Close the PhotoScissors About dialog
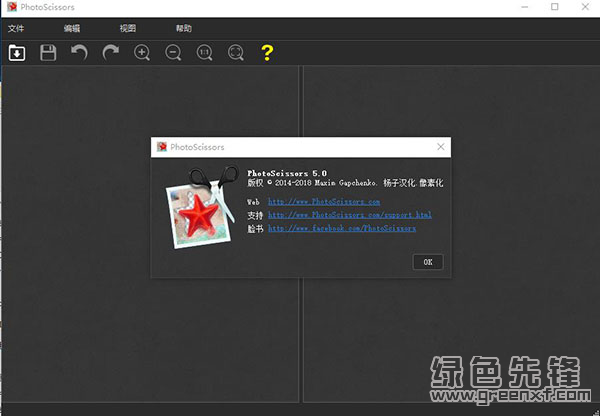The width and height of the screenshot is (600, 416). (441, 147)
